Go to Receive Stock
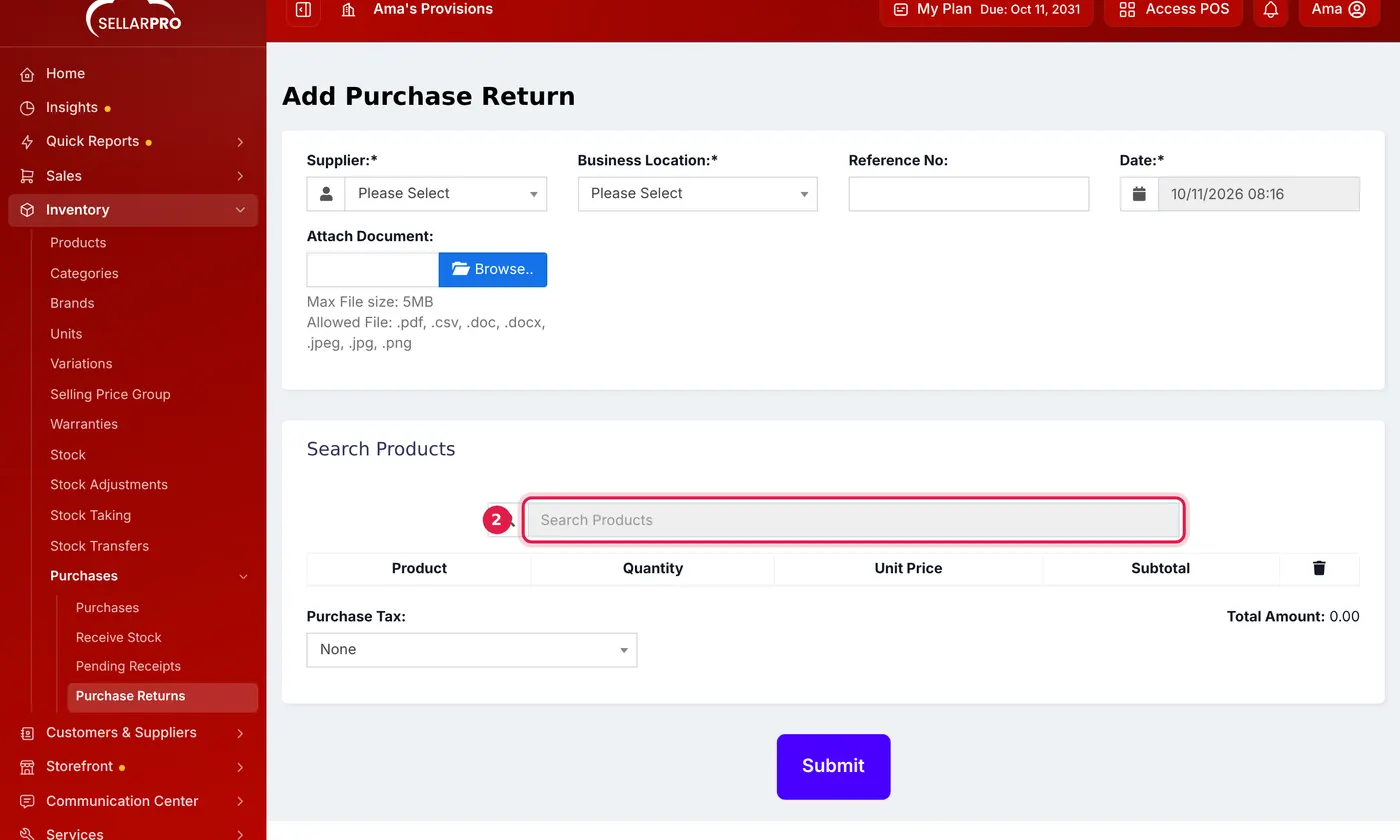The width and height of the screenshot is (1400, 840). pyautogui.click(x=118, y=638)
